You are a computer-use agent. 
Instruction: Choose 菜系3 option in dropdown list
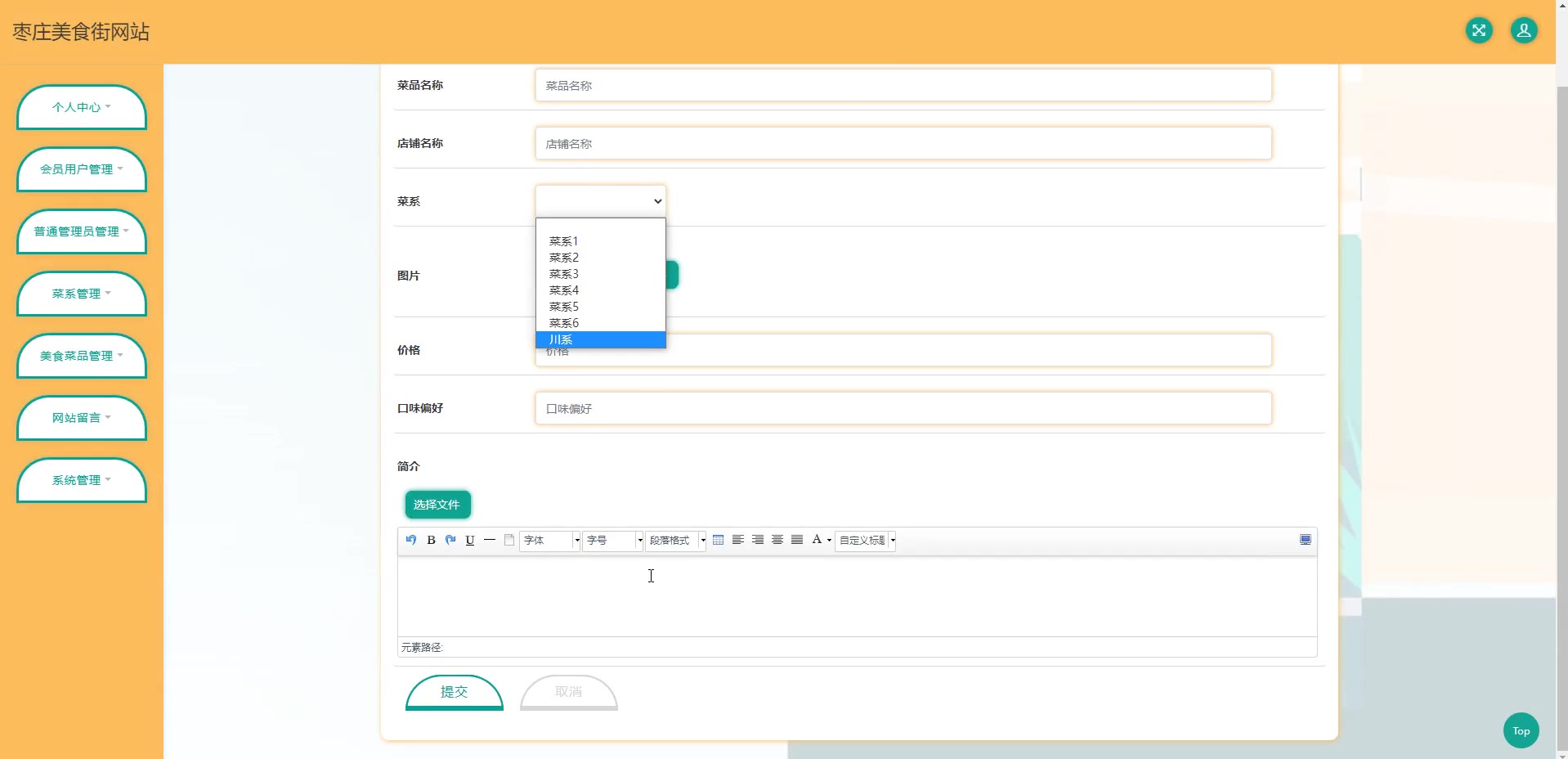564,274
